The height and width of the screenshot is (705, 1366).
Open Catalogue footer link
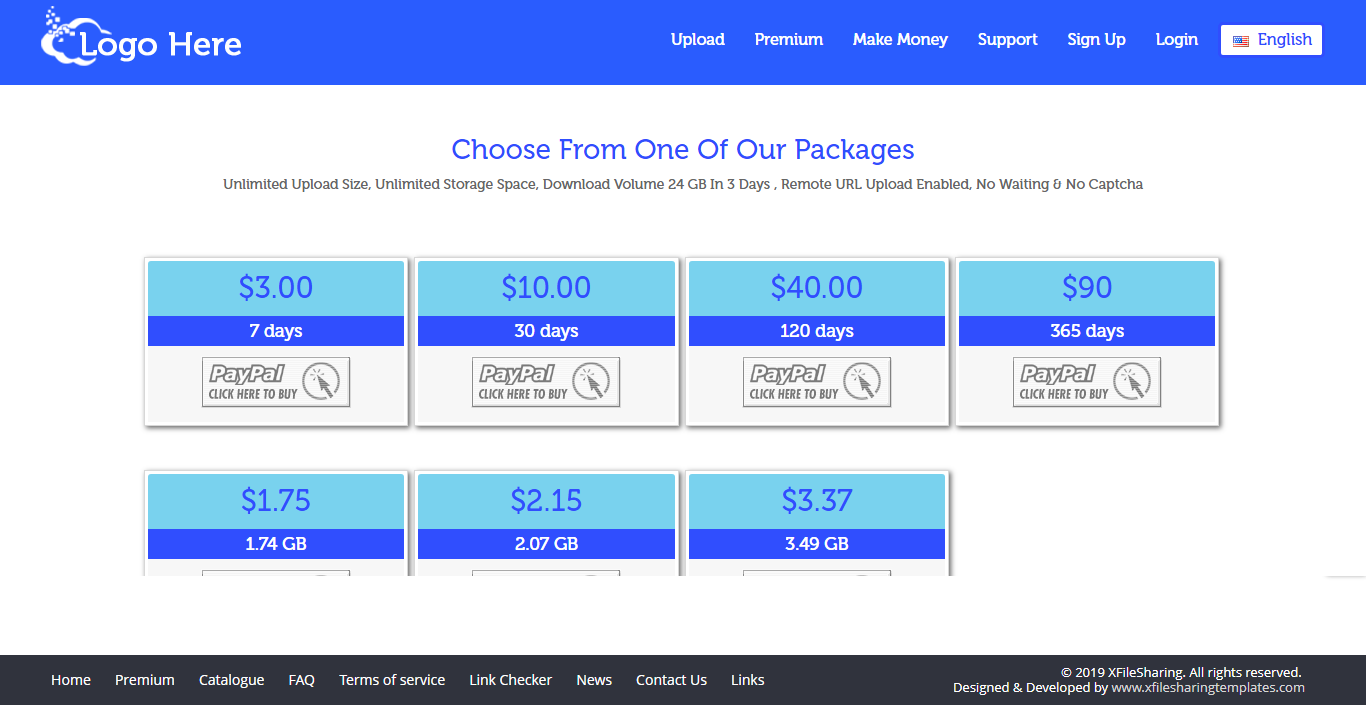[x=232, y=680]
